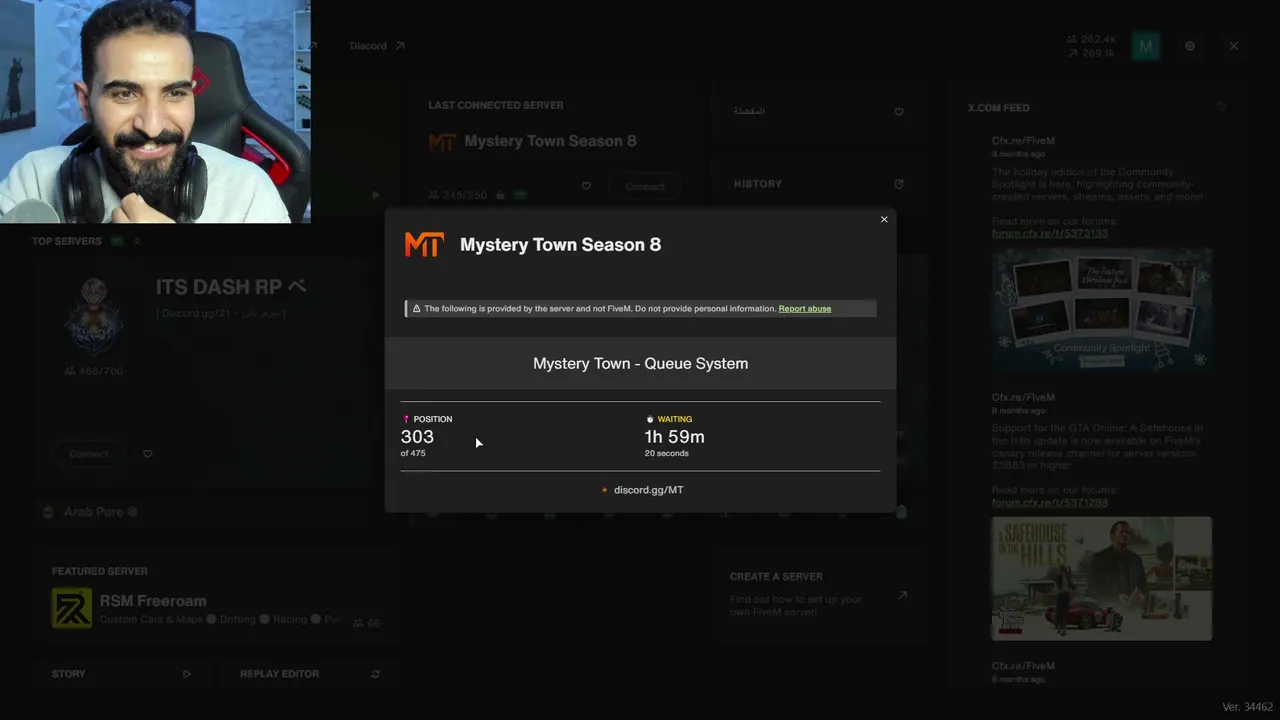This screenshot has width=1280, height=720.
Task: Close the Mystery Town queue dialog
Action: click(x=884, y=219)
